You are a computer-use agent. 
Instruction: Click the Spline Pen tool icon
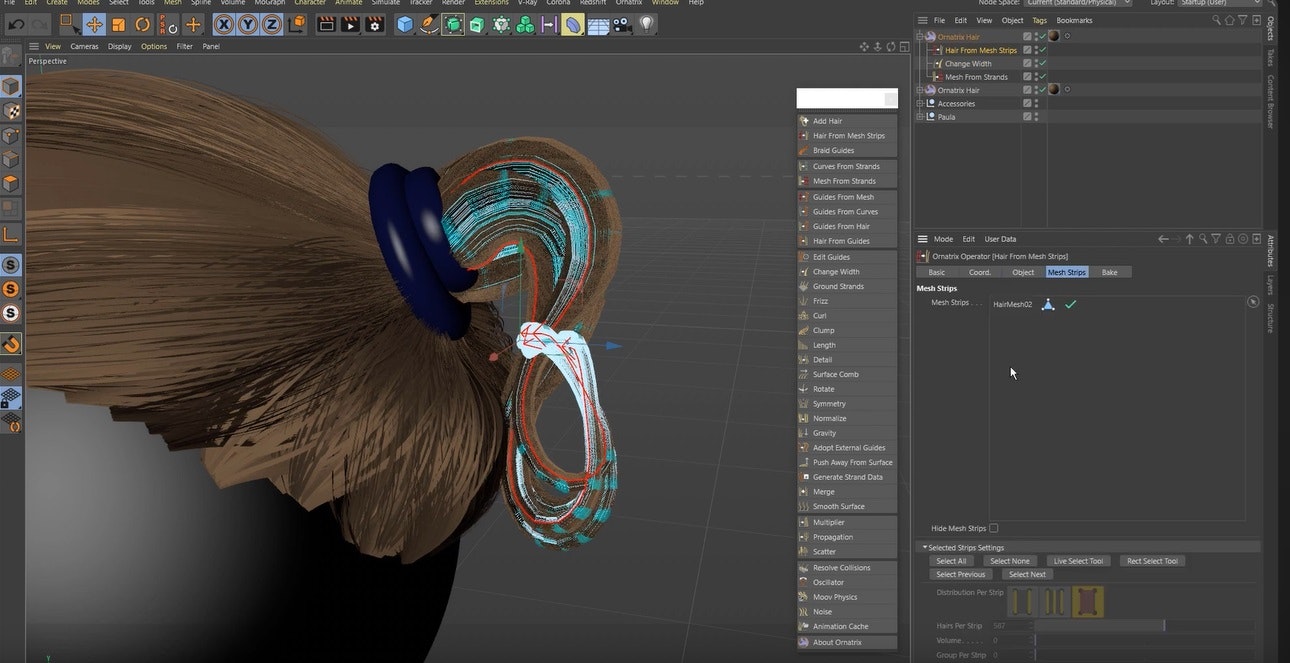429,24
